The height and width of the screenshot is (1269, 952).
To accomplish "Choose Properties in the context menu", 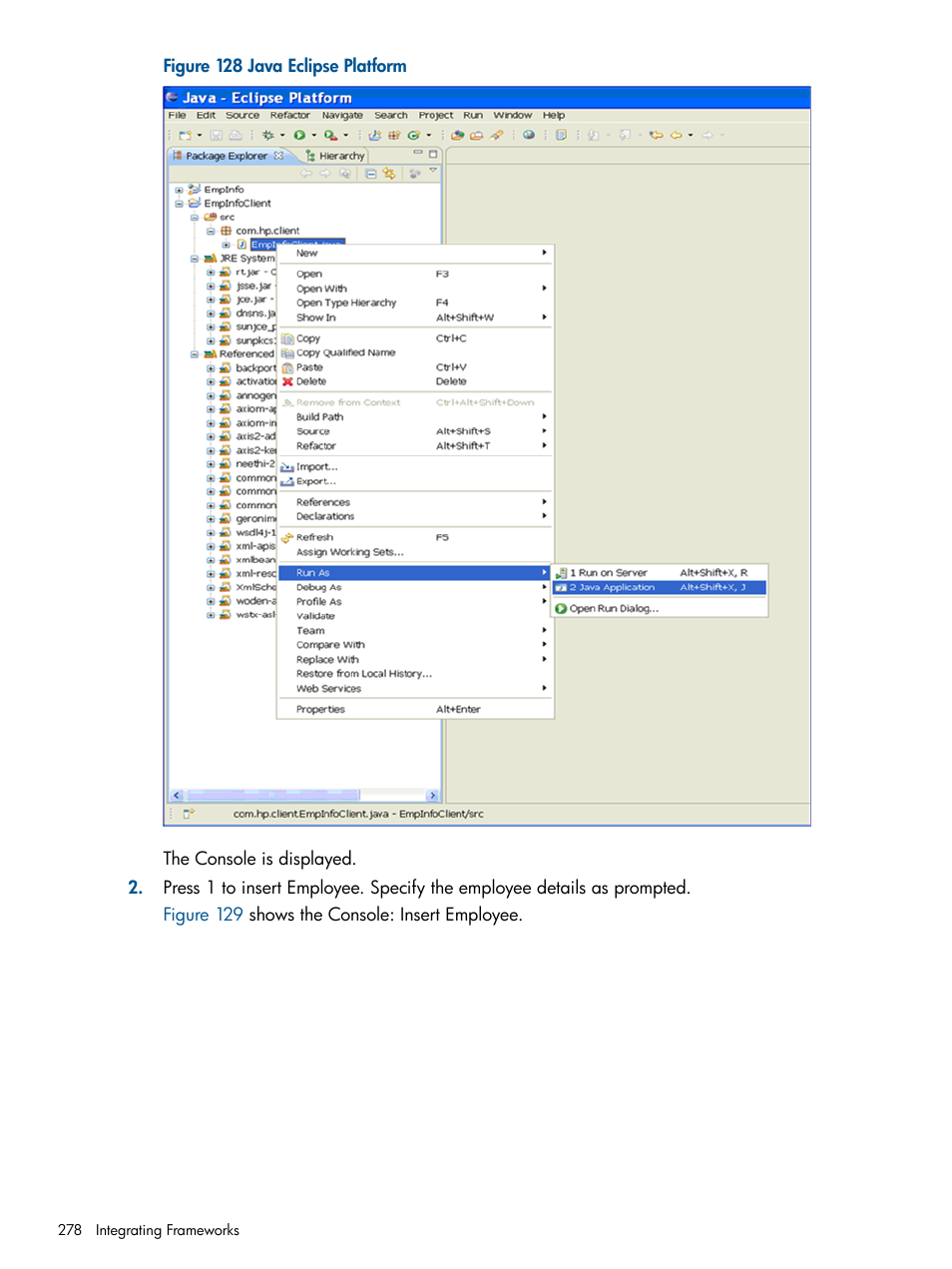I will (x=415, y=710).
